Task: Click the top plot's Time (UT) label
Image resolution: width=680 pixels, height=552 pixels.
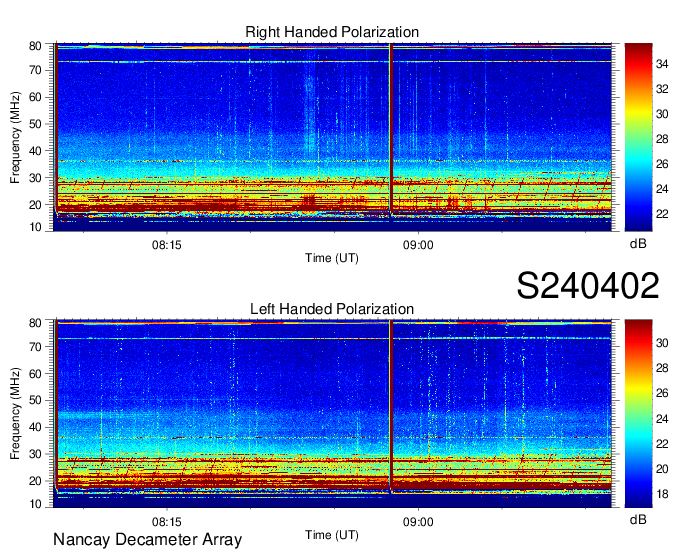Action: tap(332, 258)
